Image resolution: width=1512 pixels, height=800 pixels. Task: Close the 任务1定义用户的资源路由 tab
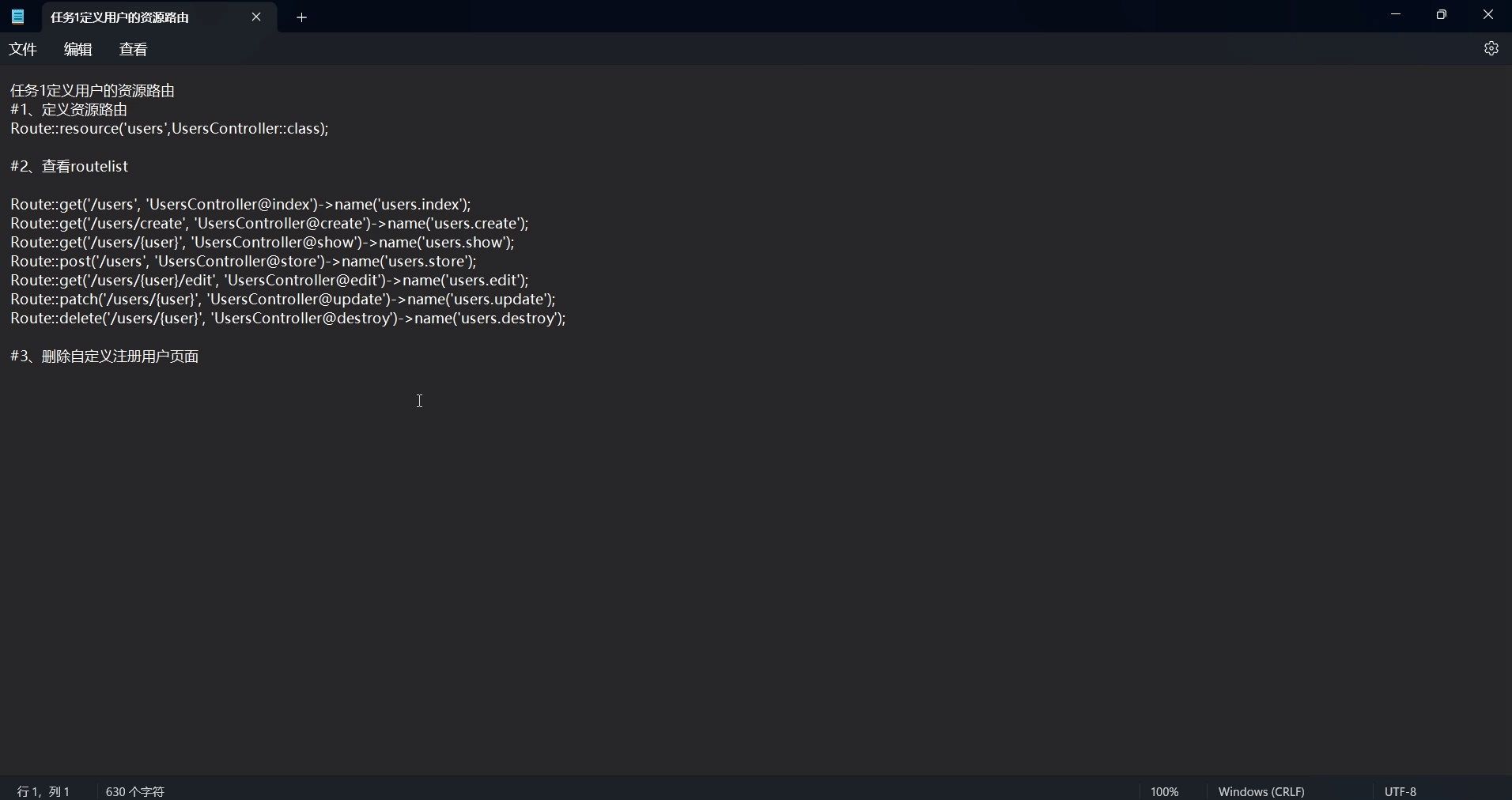(257, 17)
